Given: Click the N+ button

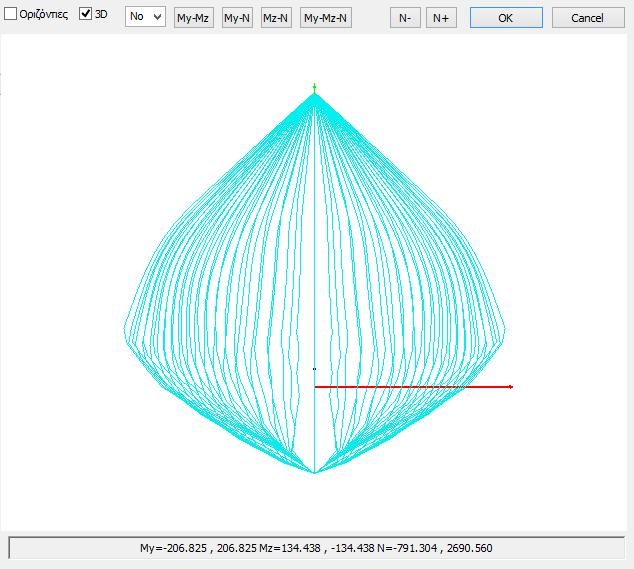Looking at the screenshot, I should coord(441,18).
